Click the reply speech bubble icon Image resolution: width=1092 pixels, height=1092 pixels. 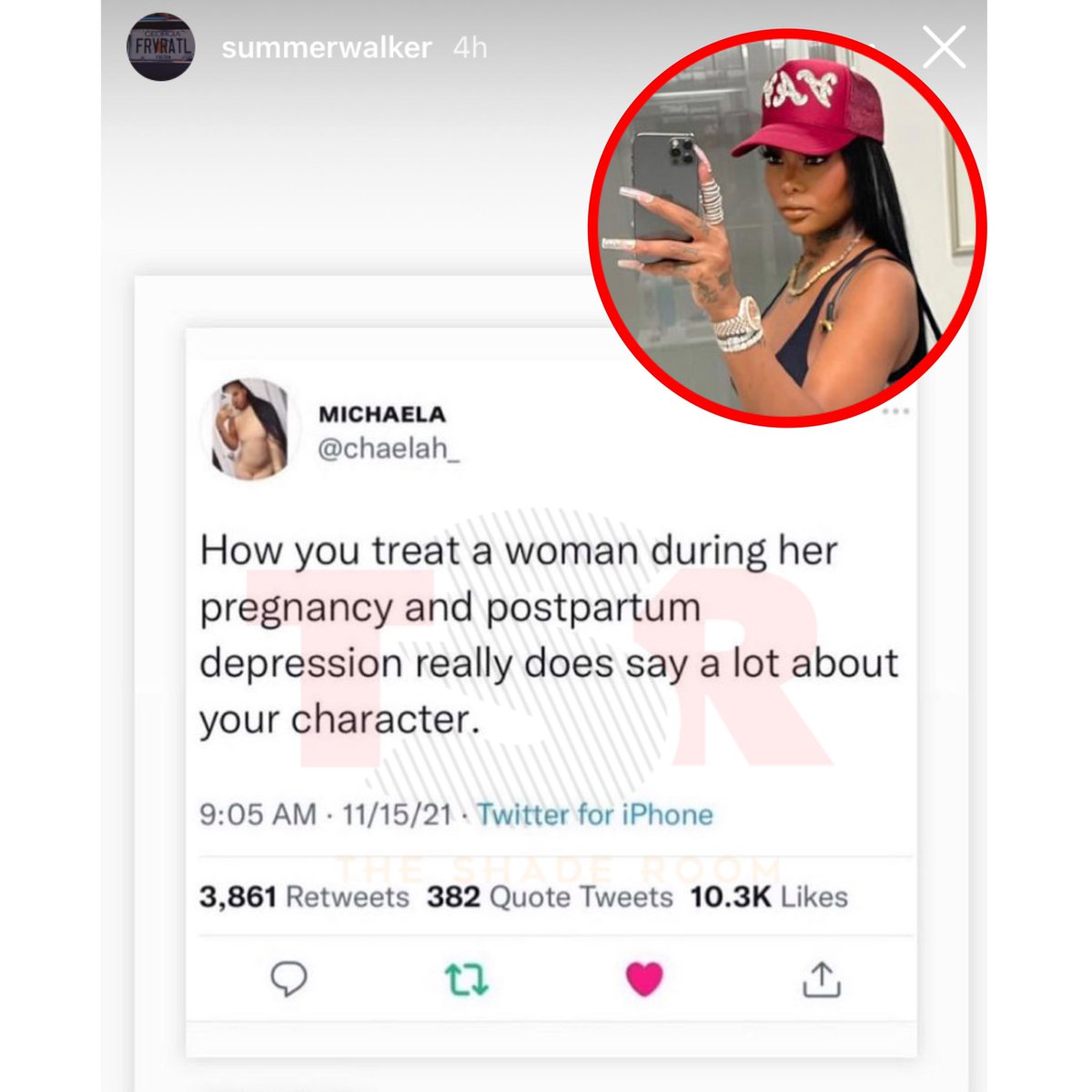[x=289, y=979]
